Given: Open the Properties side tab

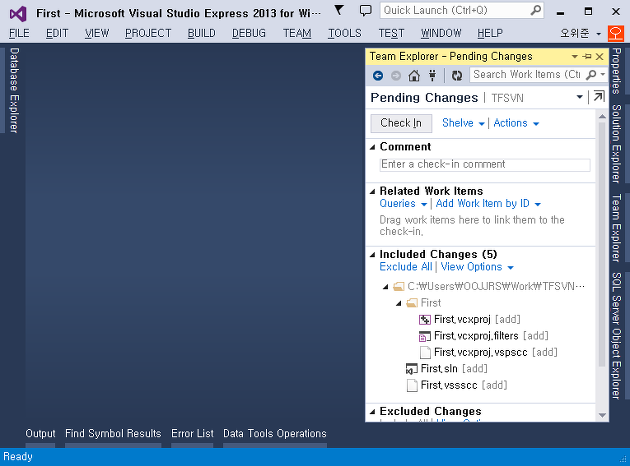Looking at the screenshot, I should [x=616, y=71].
